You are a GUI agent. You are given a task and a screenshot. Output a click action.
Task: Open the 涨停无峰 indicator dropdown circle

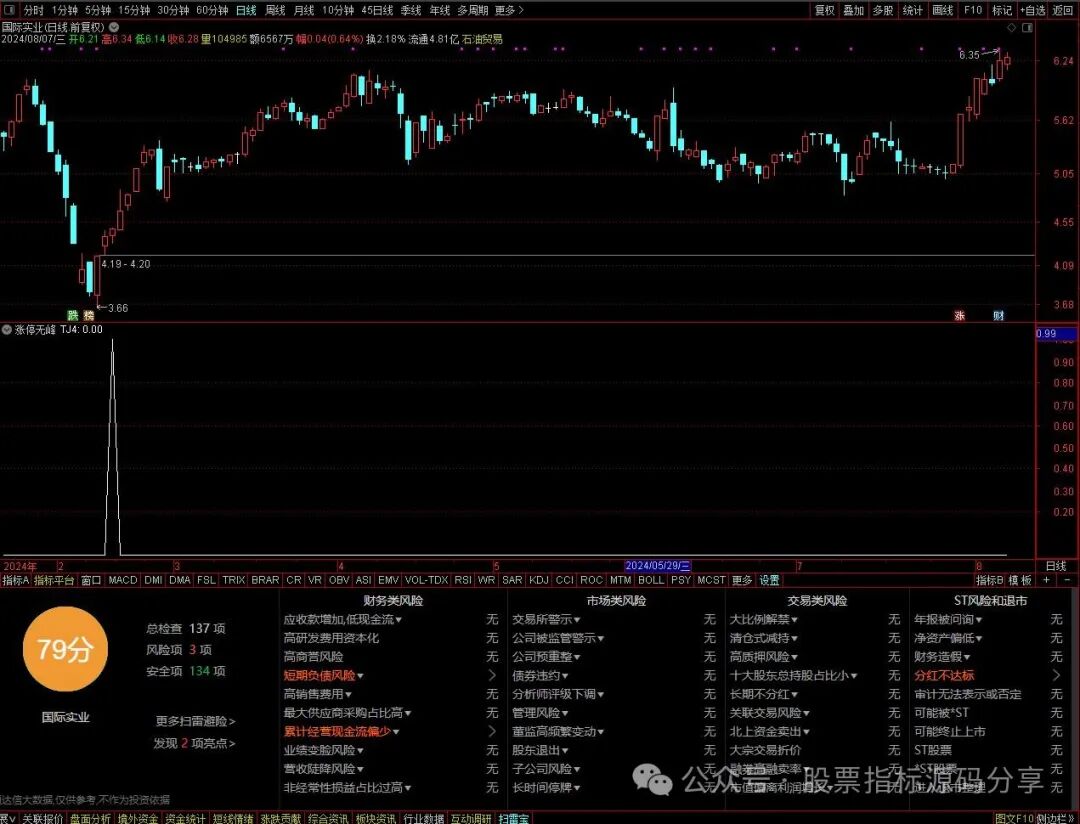(7, 329)
